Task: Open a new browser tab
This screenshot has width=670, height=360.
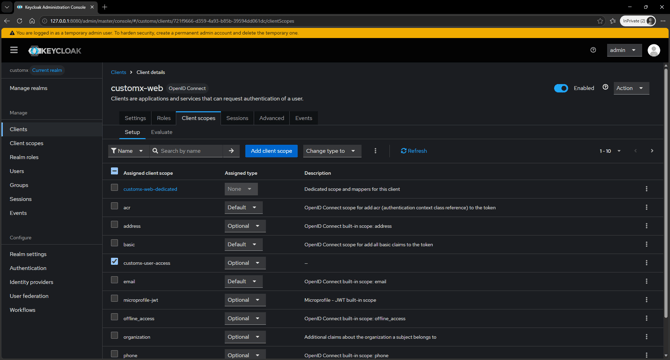Action: click(x=105, y=7)
